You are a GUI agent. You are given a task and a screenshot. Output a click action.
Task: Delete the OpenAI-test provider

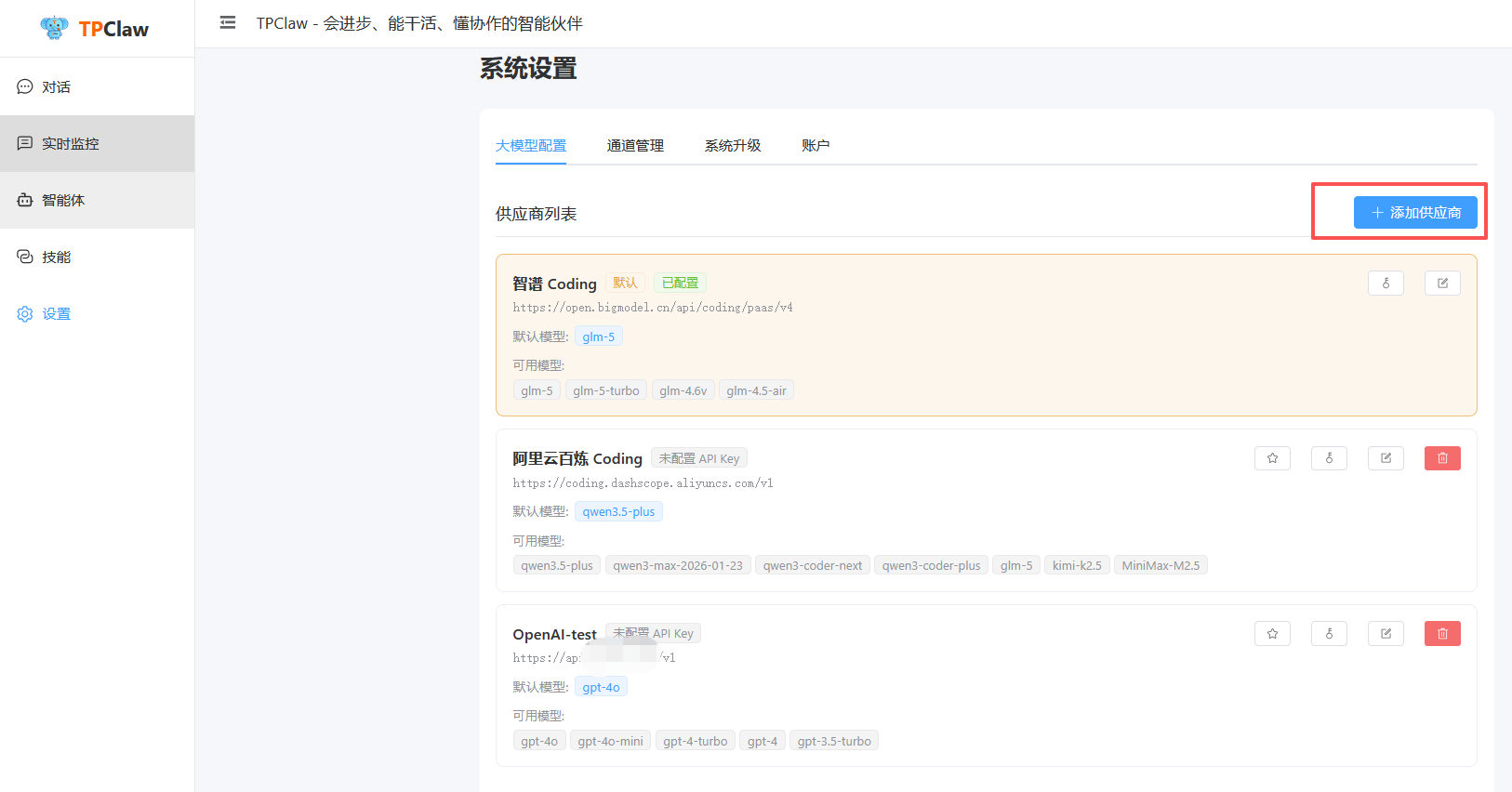coord(1442,634)
